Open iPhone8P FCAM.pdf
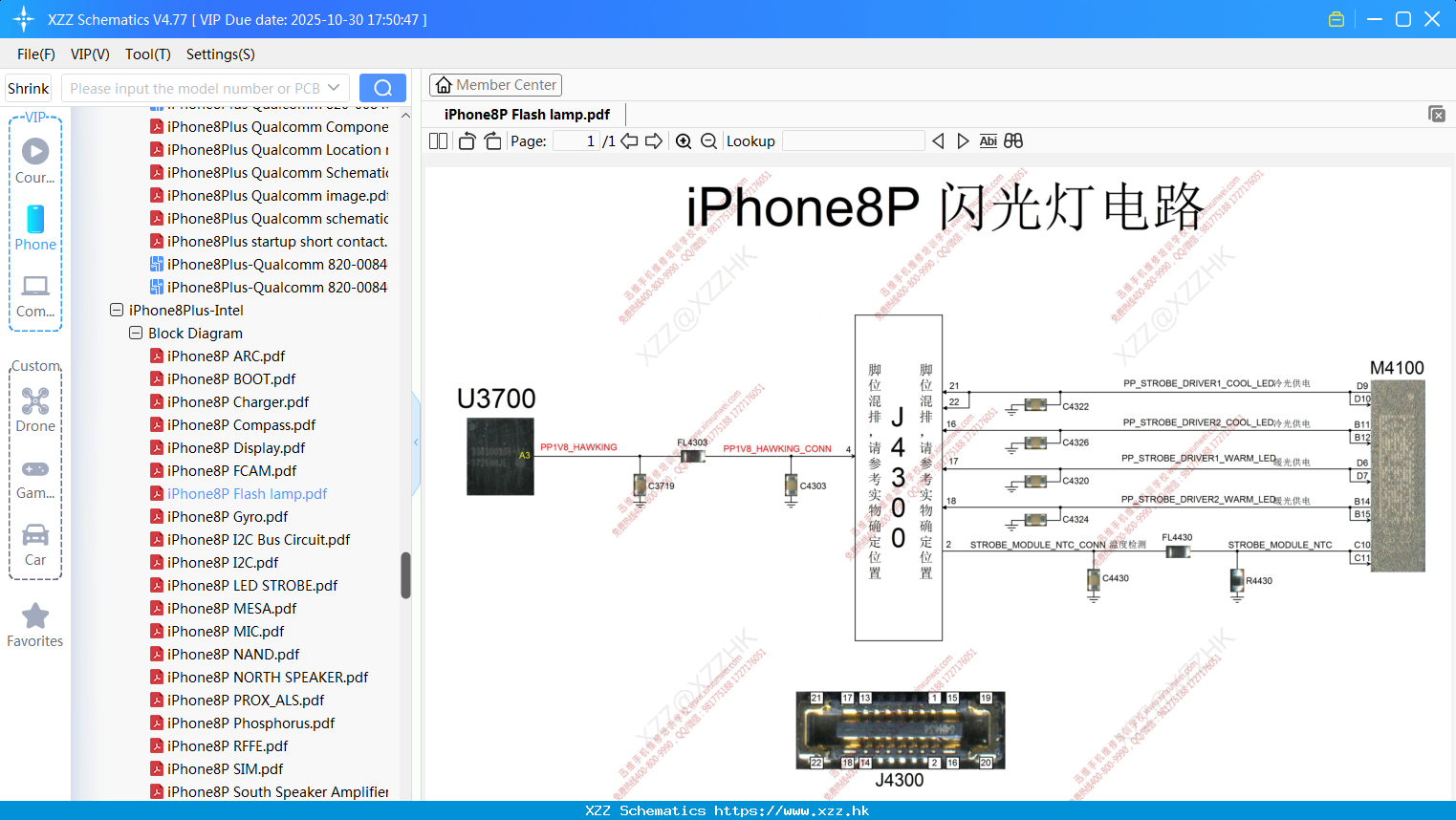 [231, 471]
